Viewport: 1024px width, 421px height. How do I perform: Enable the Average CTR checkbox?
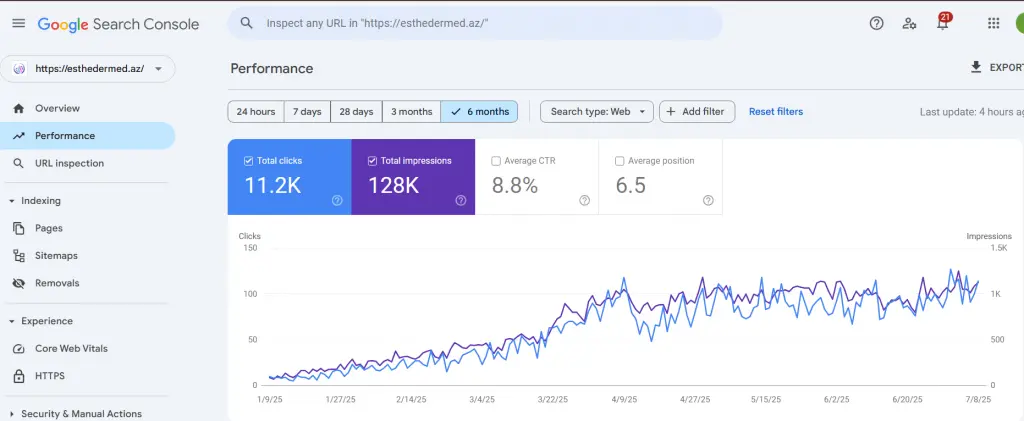[496, 161]
